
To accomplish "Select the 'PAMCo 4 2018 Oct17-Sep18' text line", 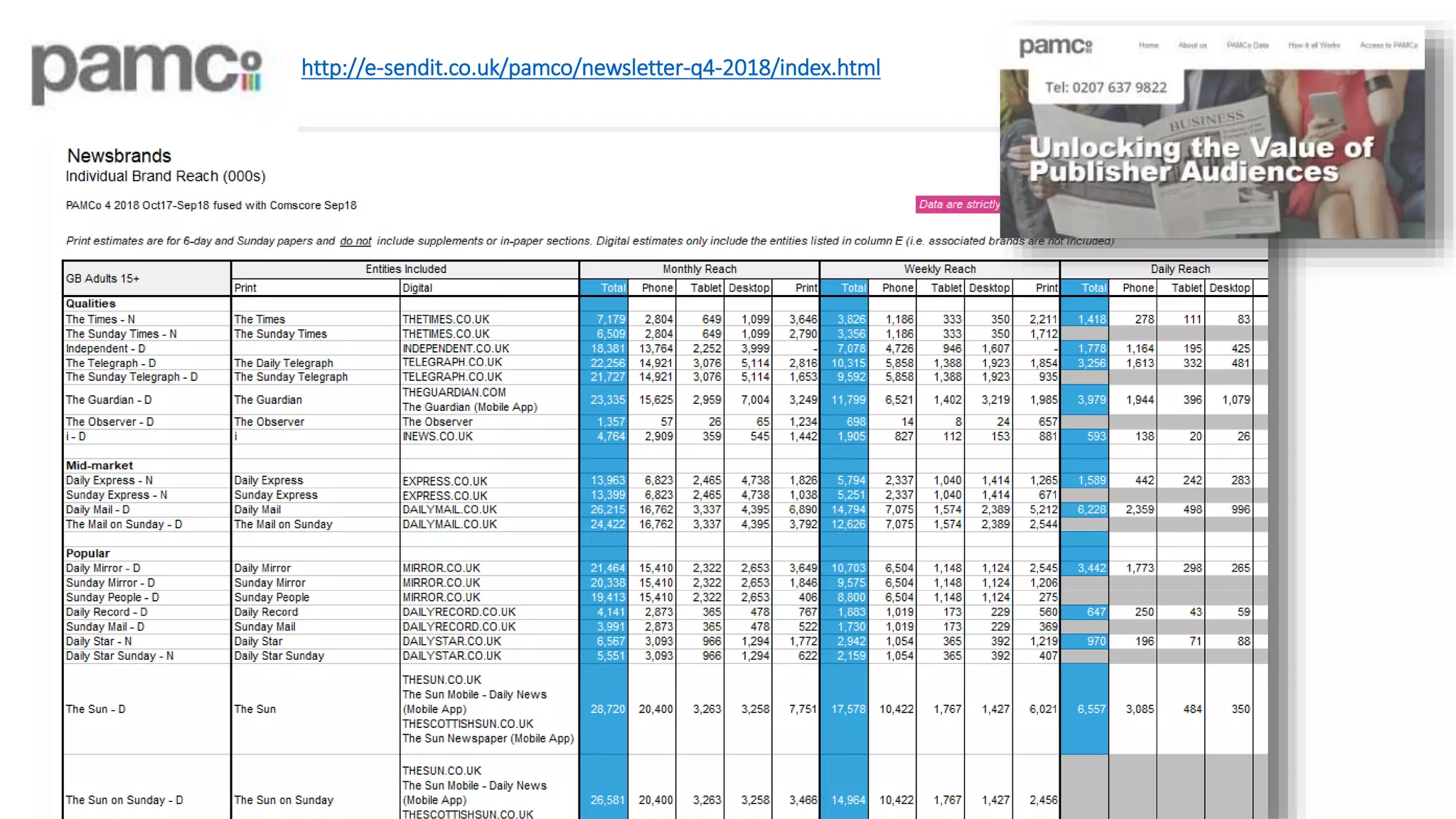I will click(211, 205).
